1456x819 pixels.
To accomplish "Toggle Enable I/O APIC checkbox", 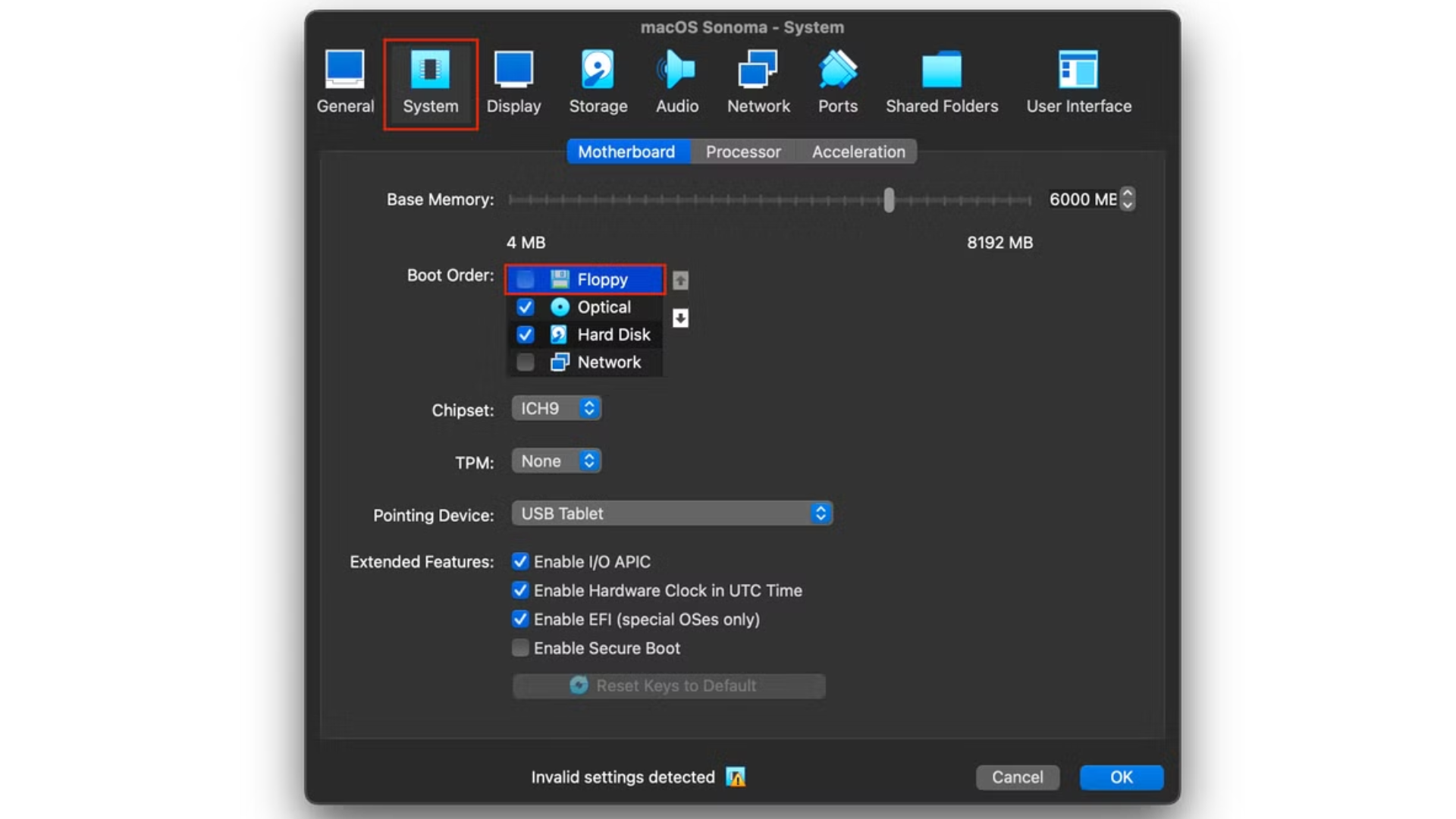I will (x=520, y=561).
